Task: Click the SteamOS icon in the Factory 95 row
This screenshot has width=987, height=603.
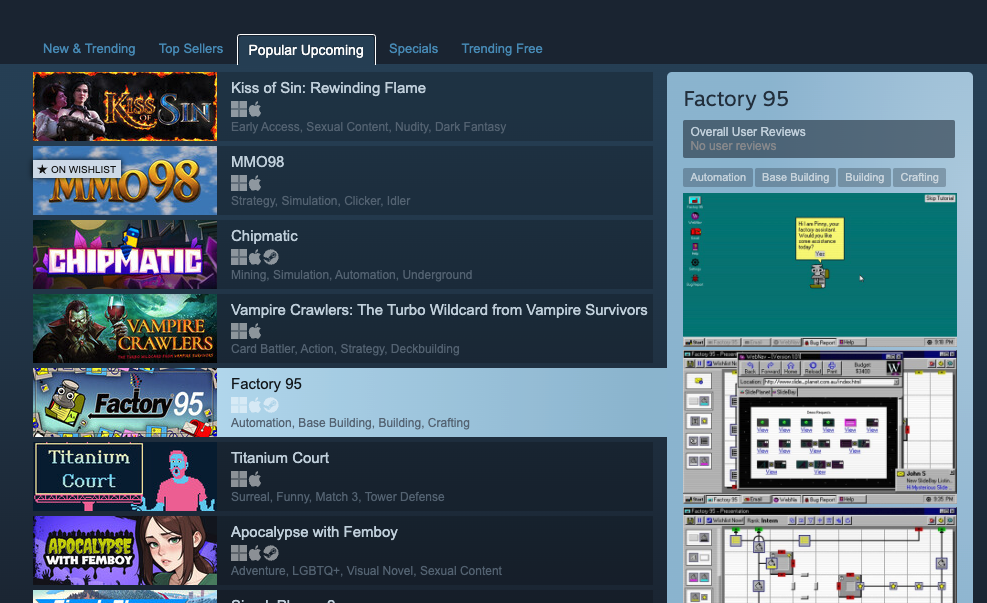Action: [271, 405]
